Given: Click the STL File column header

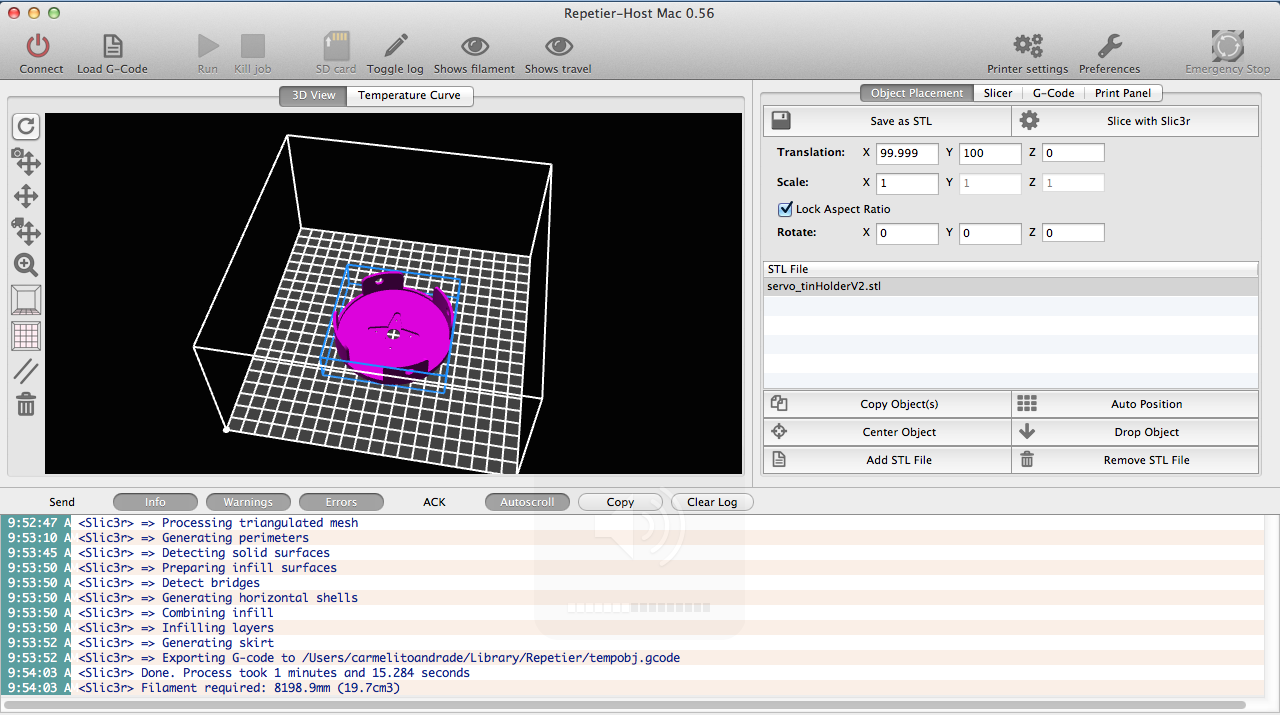Looking at the screenshot, I should 1010,269.
